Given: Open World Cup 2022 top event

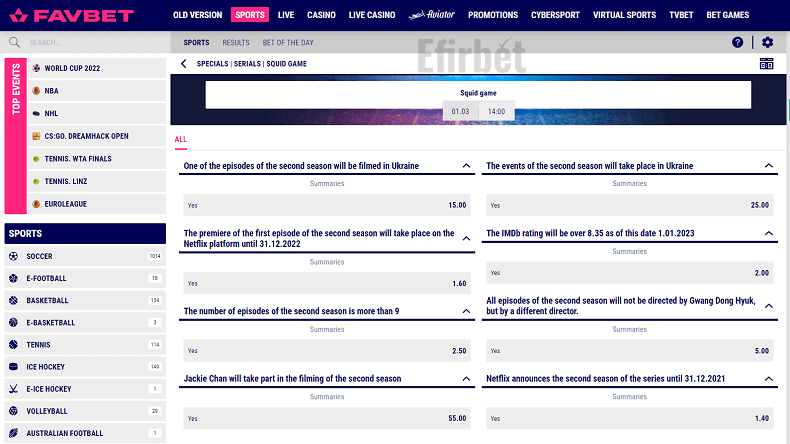Looking at the screenshot, I should (97, 68).
